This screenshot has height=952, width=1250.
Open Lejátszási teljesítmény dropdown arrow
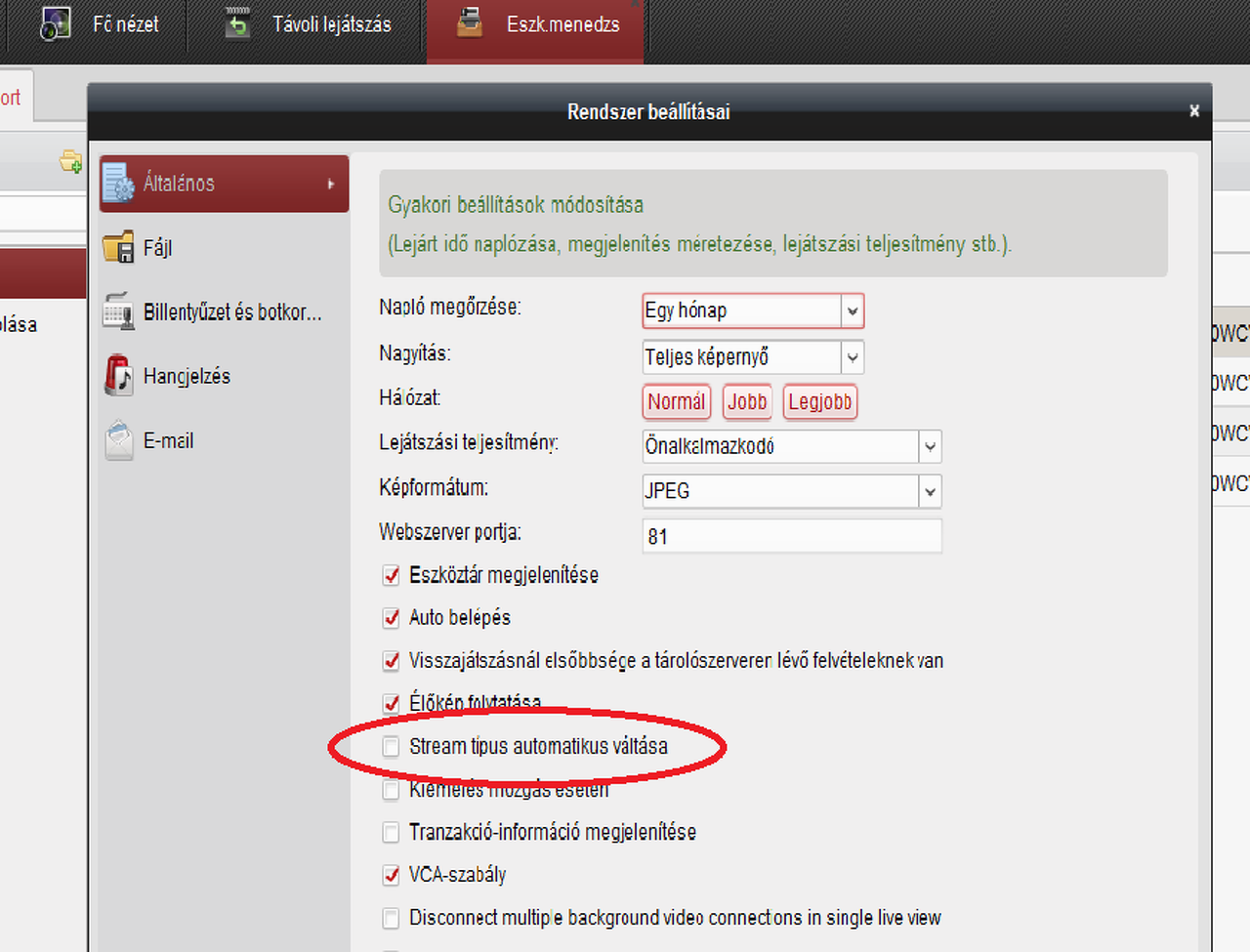tap(930, 447)
